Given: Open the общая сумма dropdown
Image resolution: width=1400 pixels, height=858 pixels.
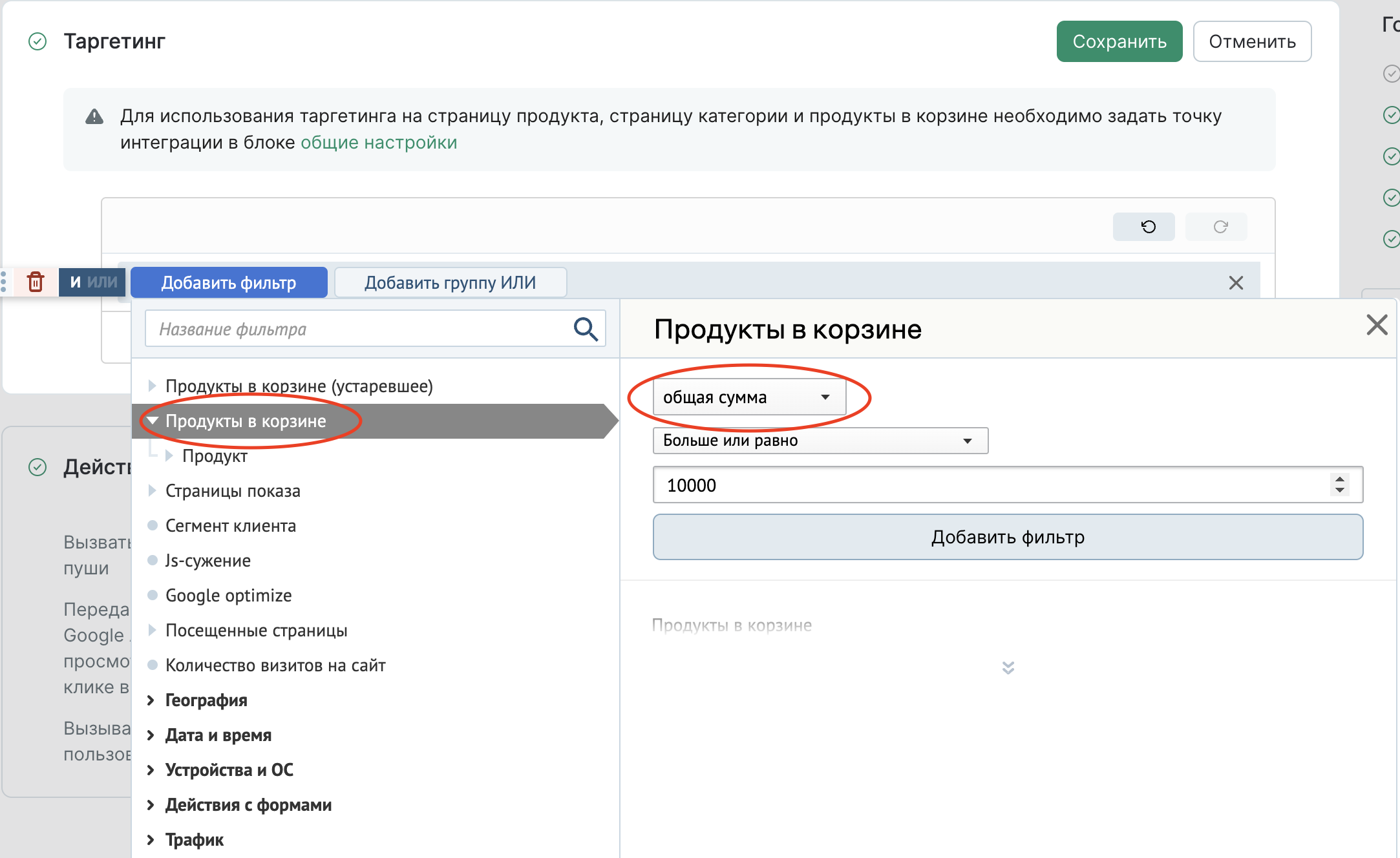Looking at the screenshot, I should 748,397.
